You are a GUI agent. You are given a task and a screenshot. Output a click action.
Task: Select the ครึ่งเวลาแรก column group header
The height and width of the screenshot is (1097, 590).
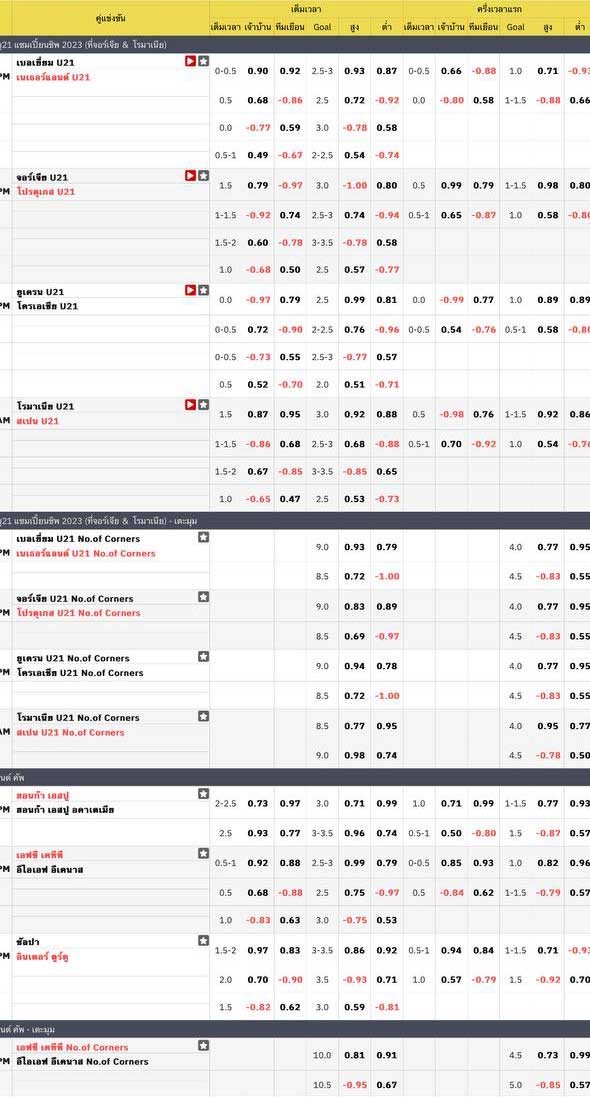496,8
